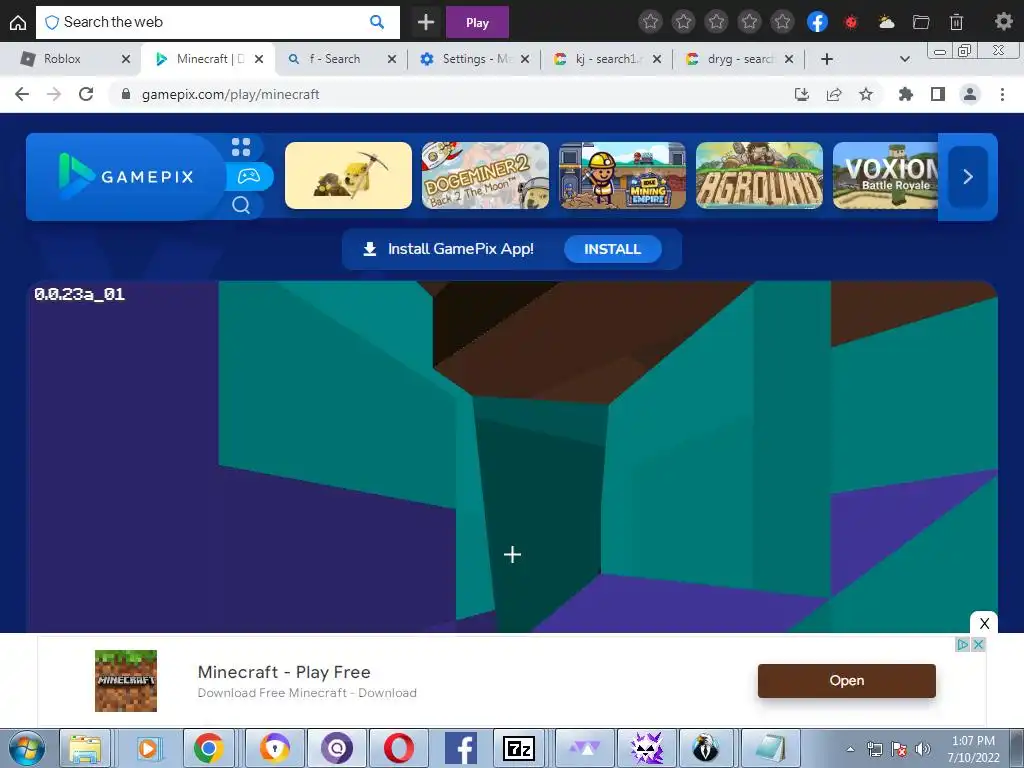Open a new browser tab
The height and width of the screenshot is (768, 1024).
[827, 59]
